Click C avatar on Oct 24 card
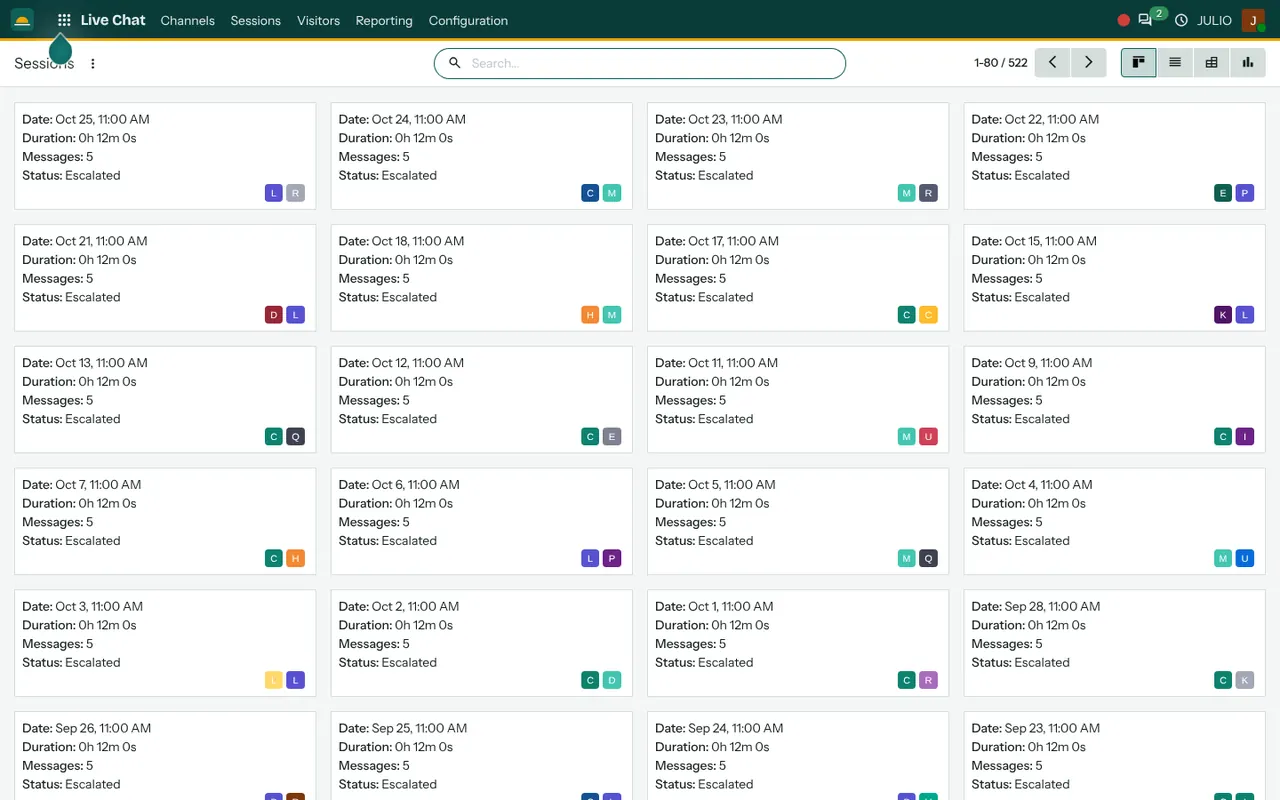Screen dimensions: 1280x800 coord(590,193)
